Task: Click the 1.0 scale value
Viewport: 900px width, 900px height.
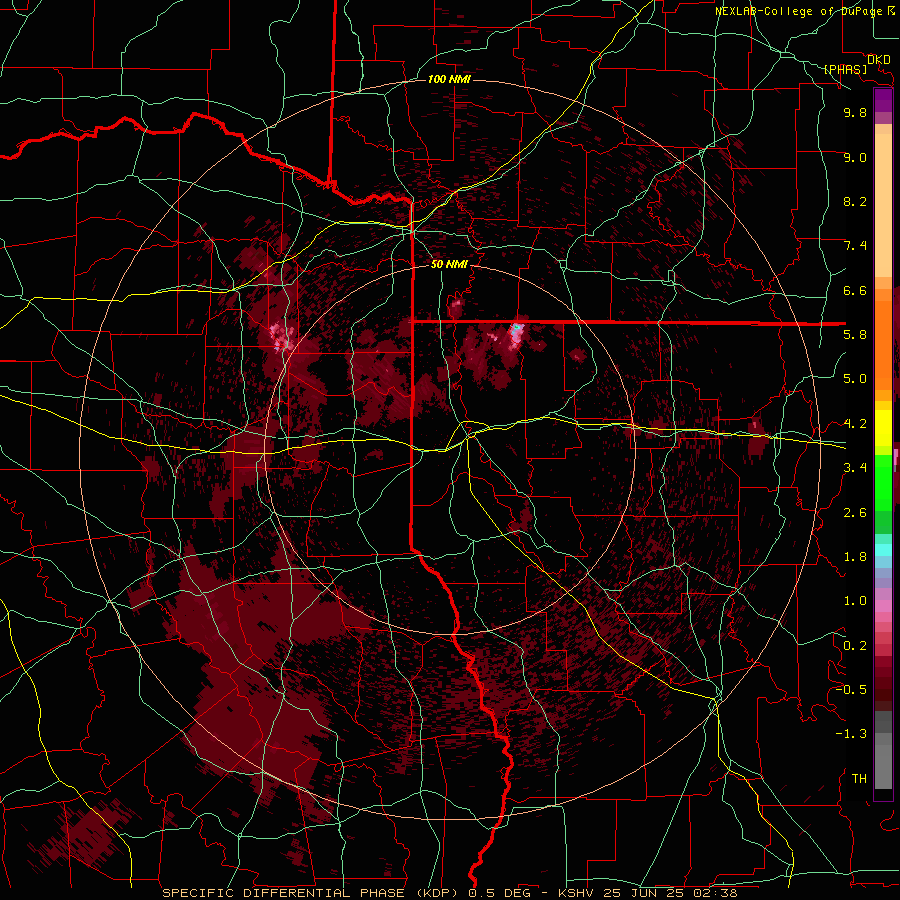Action: coord(855,602)
